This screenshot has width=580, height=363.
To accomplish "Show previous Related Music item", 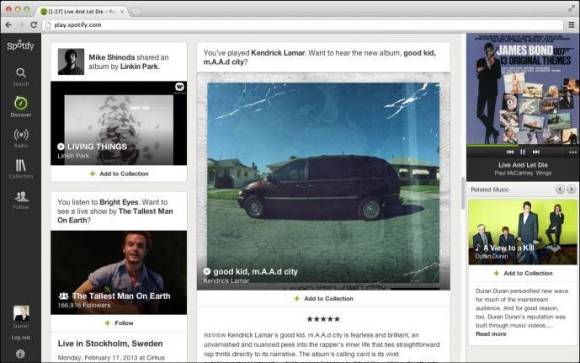I will 560,189.
